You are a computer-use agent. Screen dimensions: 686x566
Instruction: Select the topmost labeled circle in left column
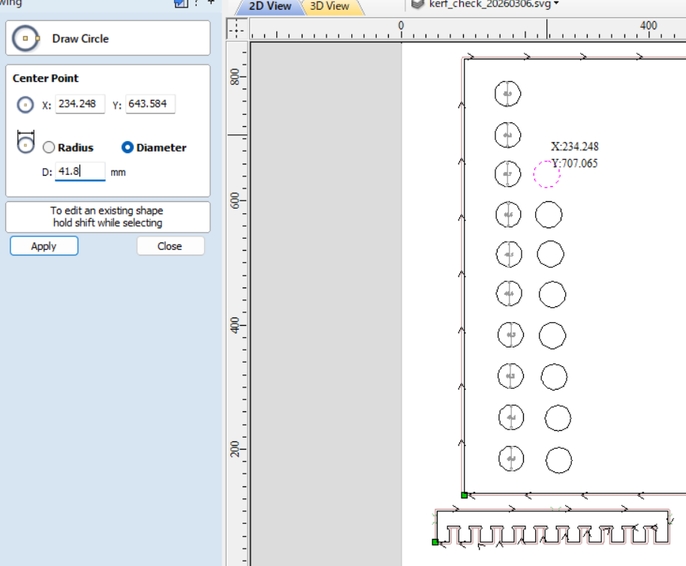tap(508, 94)
